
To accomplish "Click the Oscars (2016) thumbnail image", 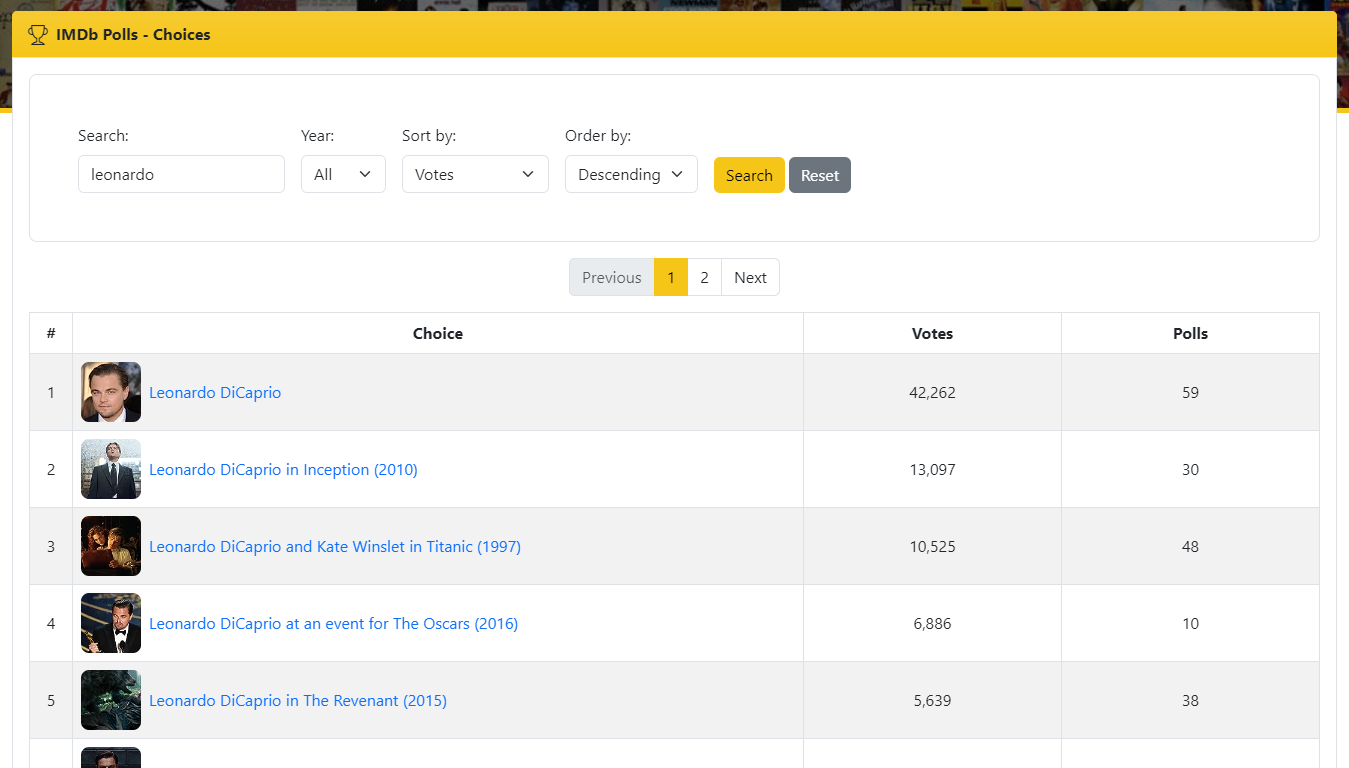I will coord(111,623).
